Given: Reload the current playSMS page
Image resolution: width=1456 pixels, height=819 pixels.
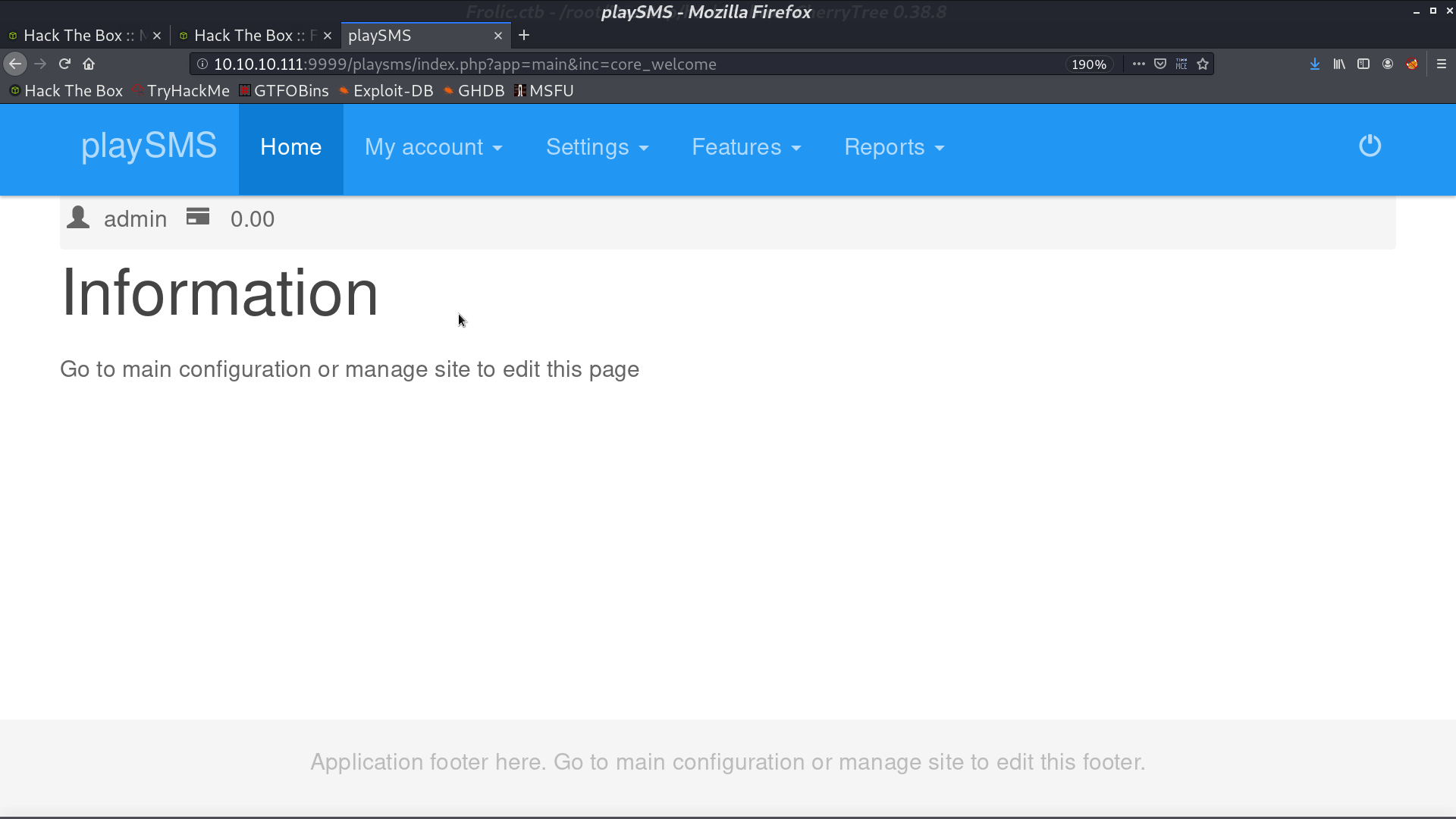Looking at the screenshot, I should coord(64,64).
